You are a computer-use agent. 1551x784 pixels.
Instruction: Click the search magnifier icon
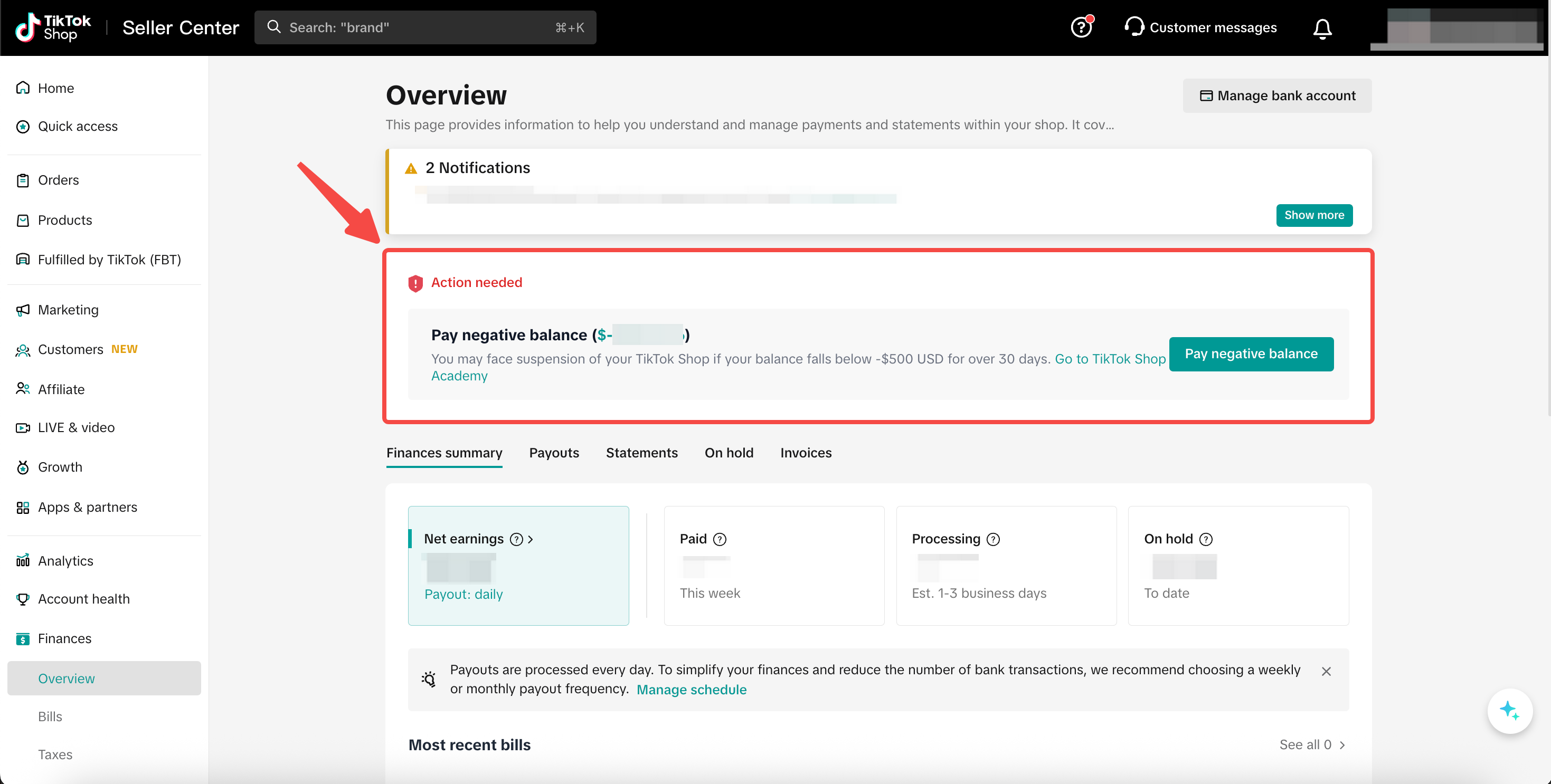click(274, 27)
